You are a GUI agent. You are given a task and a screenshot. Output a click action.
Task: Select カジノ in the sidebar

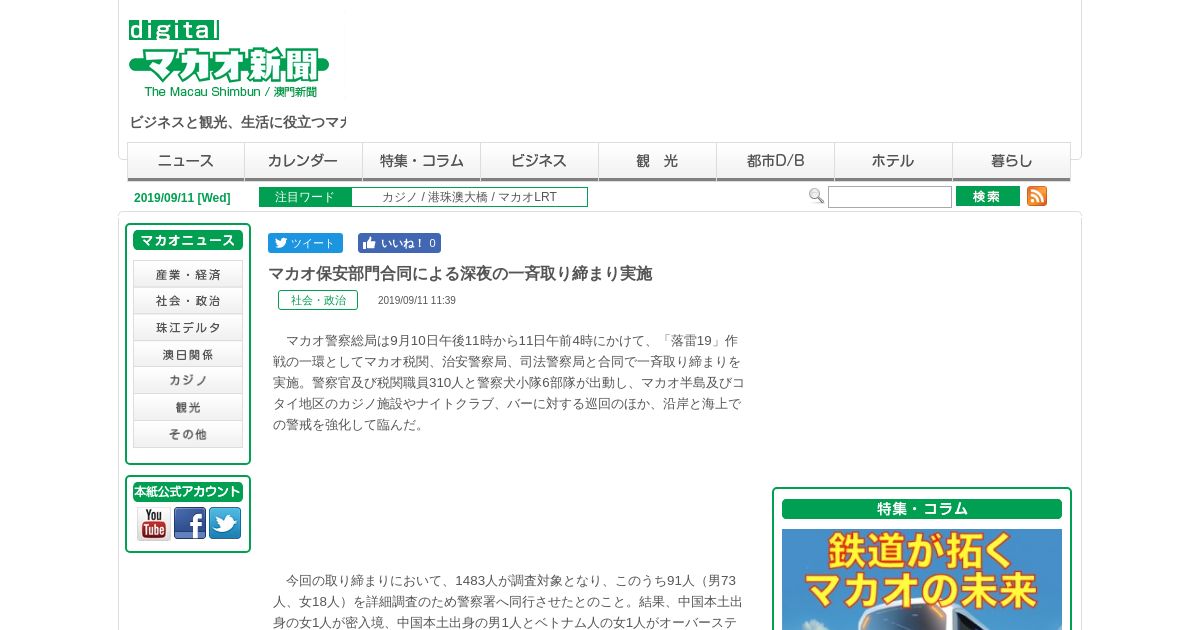coord(188,380)
